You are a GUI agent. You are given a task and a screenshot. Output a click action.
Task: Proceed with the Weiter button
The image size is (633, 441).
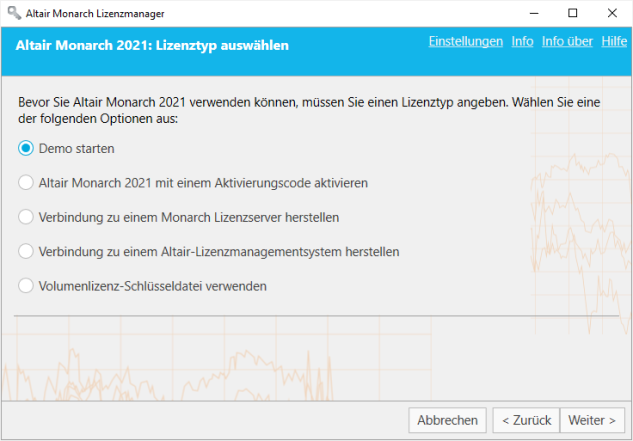pos(592,420)
